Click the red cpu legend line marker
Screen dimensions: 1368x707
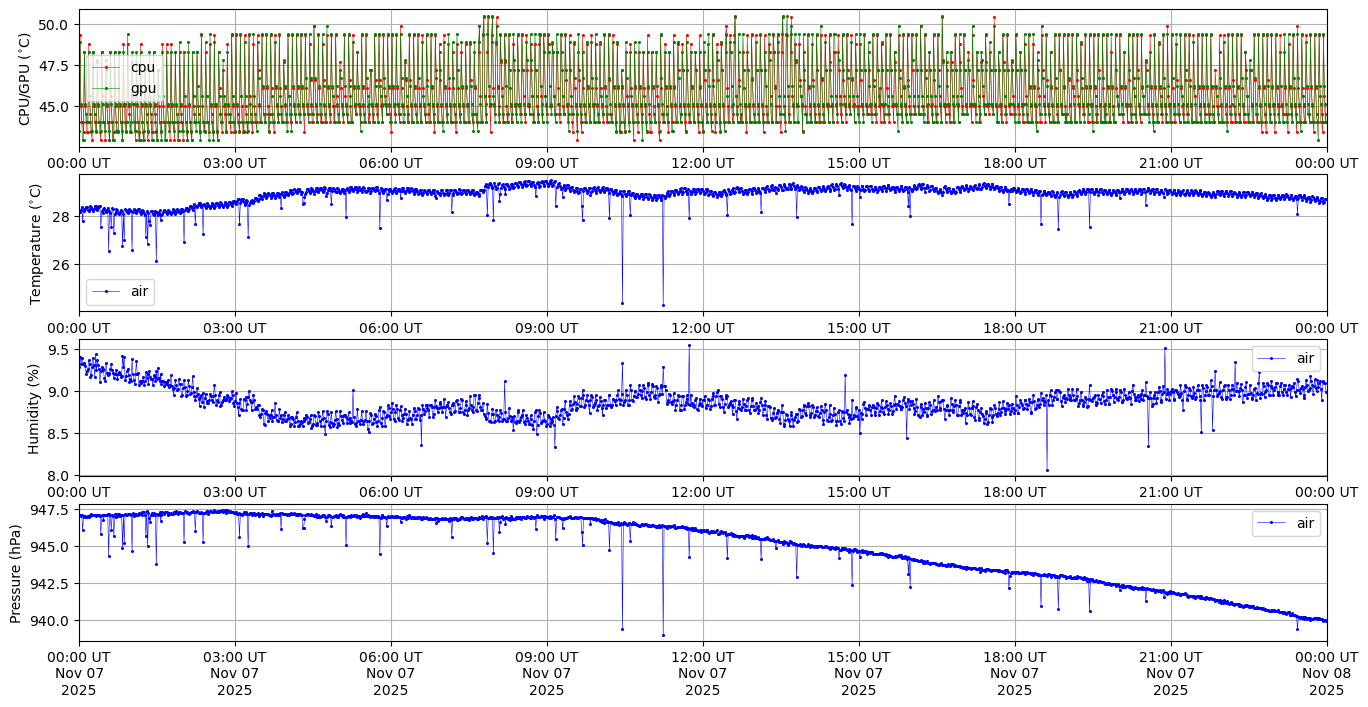[x=107, y=68]
